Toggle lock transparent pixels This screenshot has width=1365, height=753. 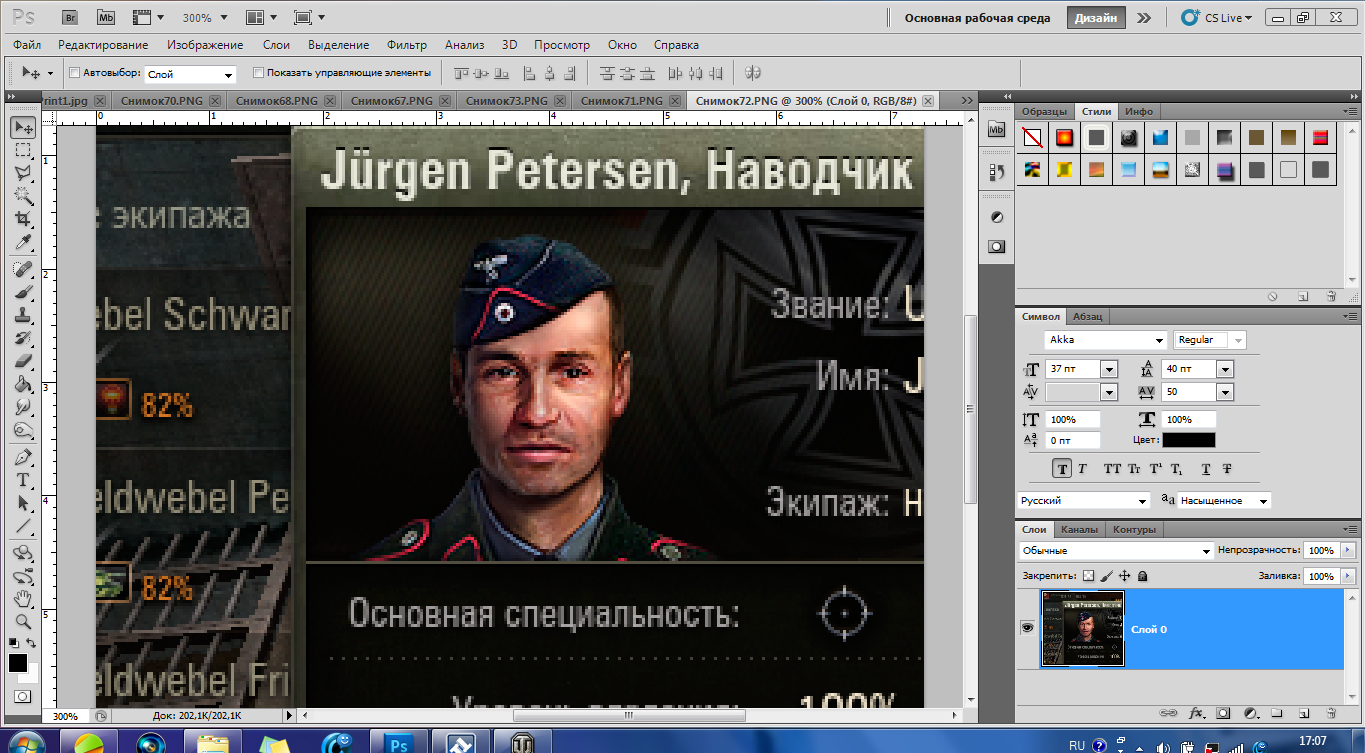[1089, 576]
